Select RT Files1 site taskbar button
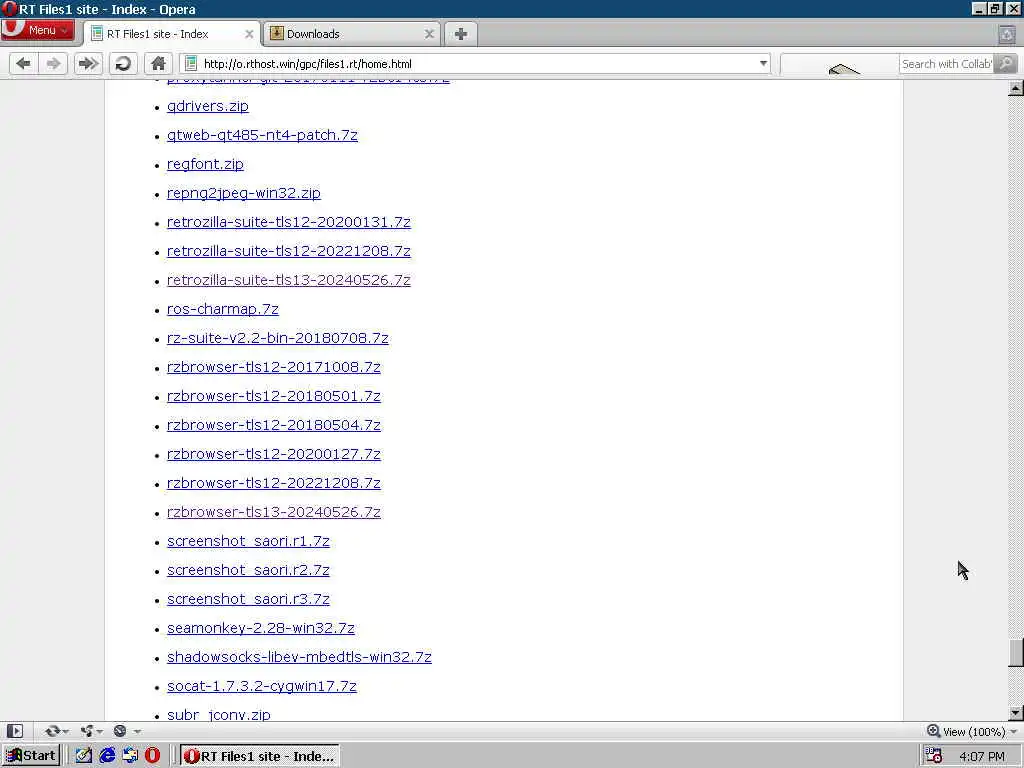This screenshot has width=1024, height=768. [260, 756]
